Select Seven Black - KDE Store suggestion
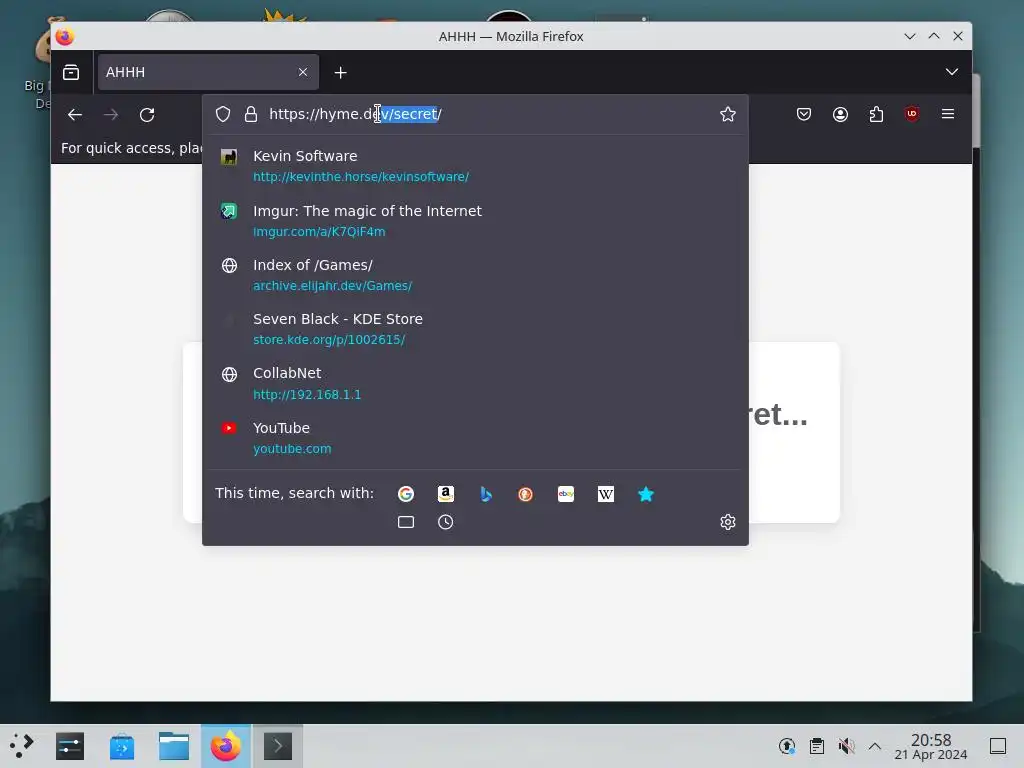 [475, 329]
